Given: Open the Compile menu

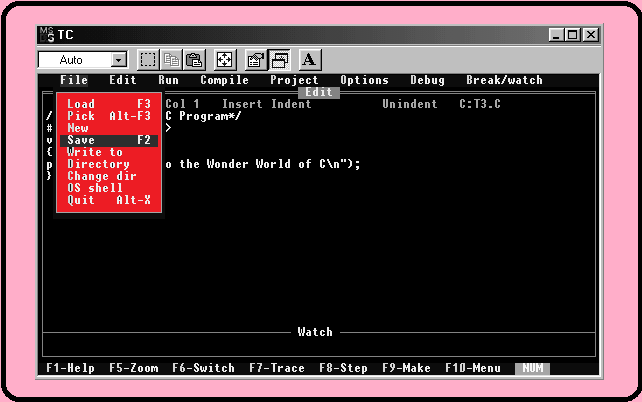Looking at the screenshot, I should (x=224, y=80).
